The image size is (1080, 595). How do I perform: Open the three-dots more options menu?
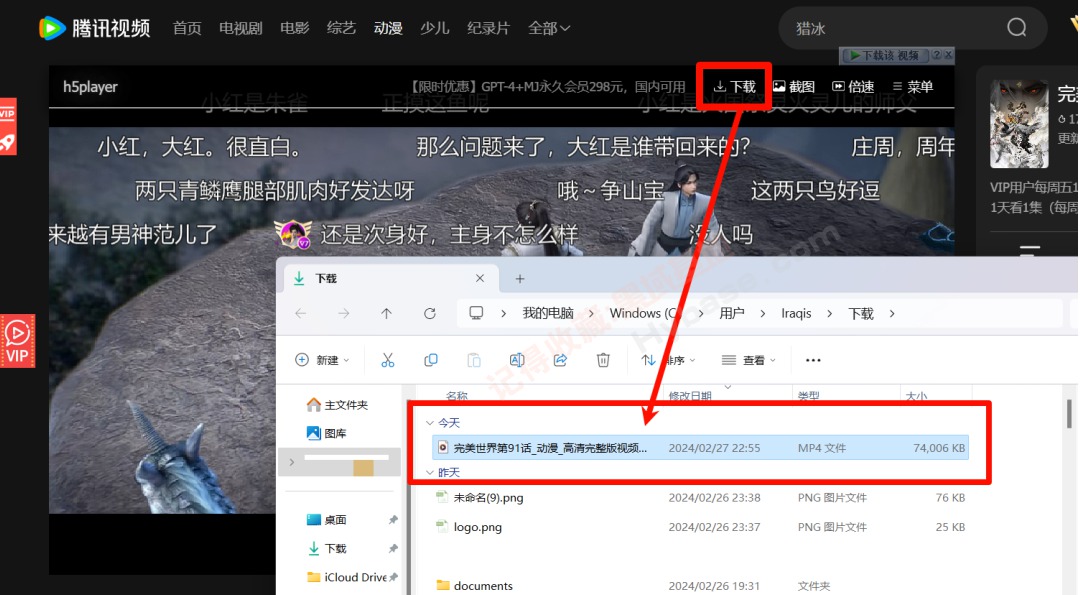point(813,359)
